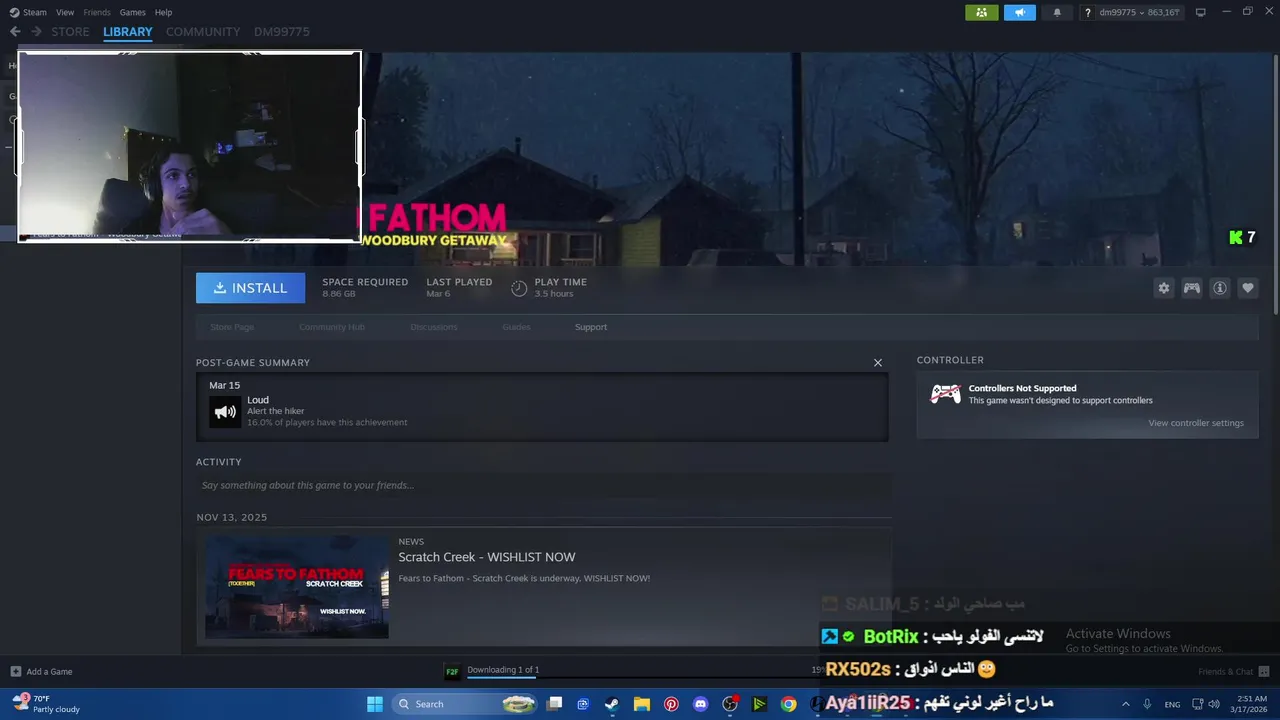Viewport: 1280px width, 720px height.
Task: Open the Windows Start button
Action: [375, 704]
